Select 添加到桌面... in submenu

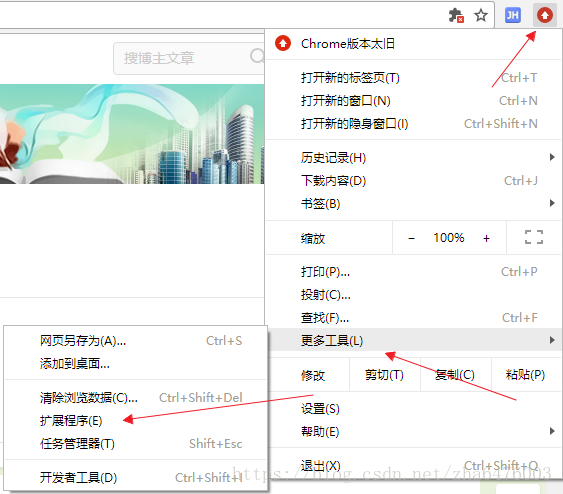pyautogui.click(x=136, y=364)
